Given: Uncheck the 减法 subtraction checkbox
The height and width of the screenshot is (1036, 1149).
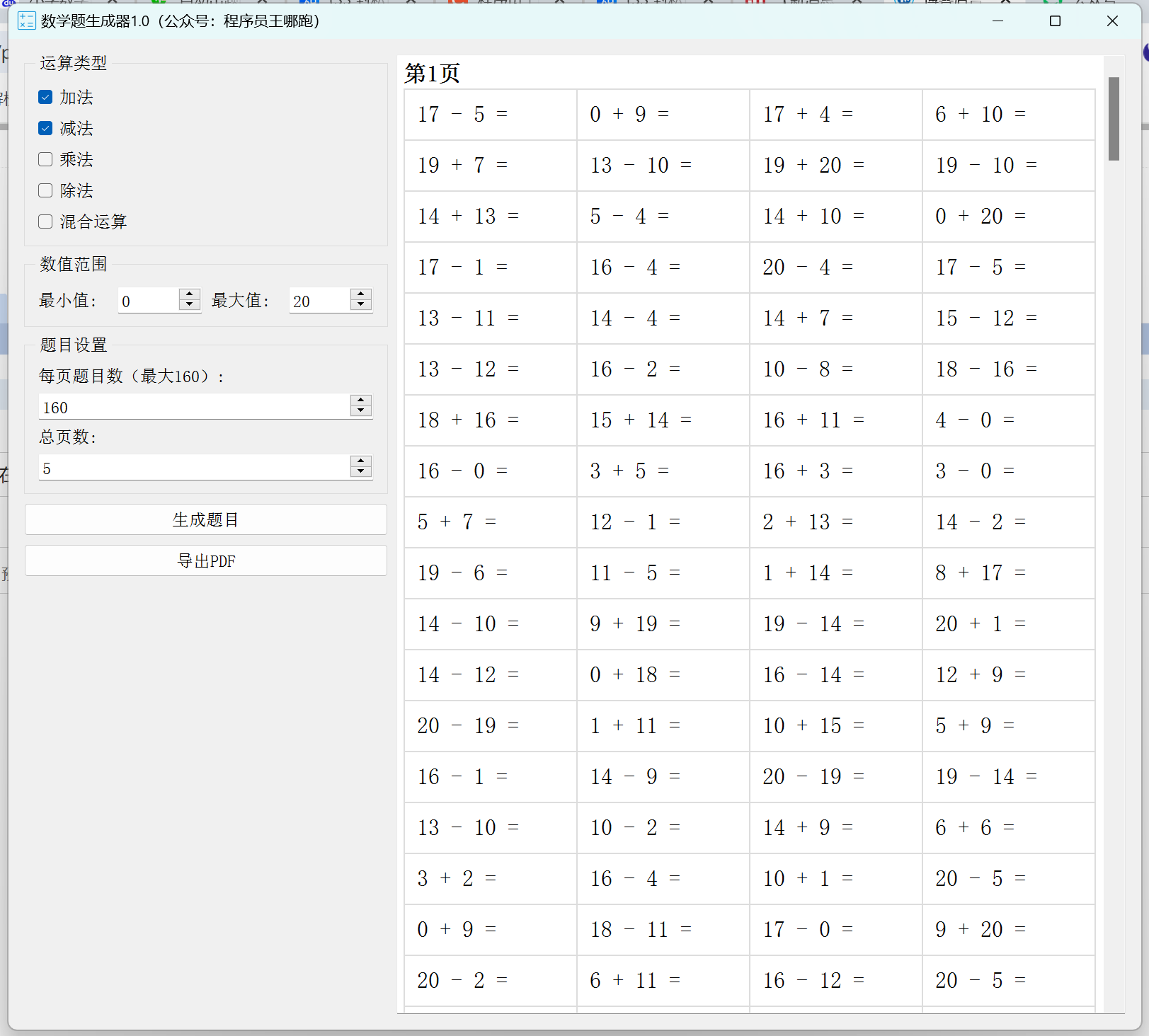Looking at the screenshot, I should coord(46,128).
